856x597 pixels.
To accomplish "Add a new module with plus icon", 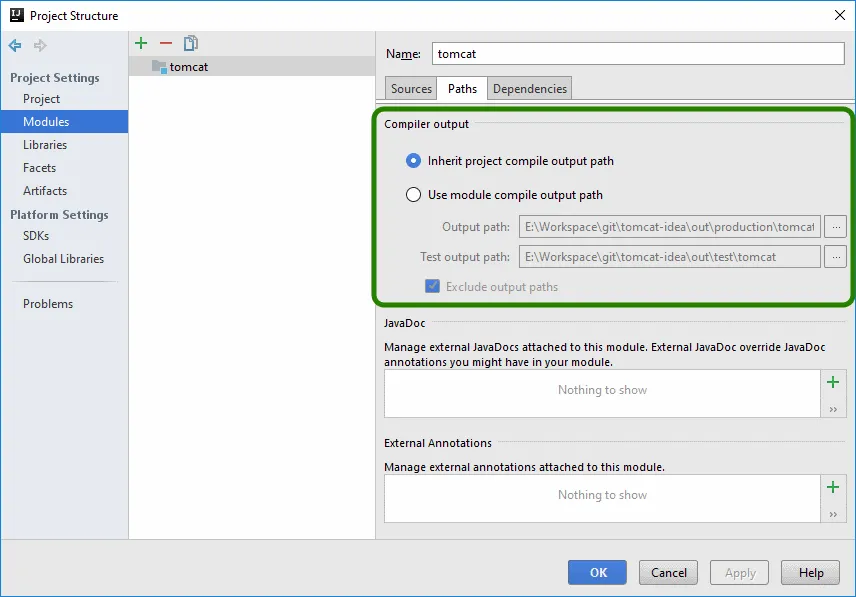I will (141, 43).
